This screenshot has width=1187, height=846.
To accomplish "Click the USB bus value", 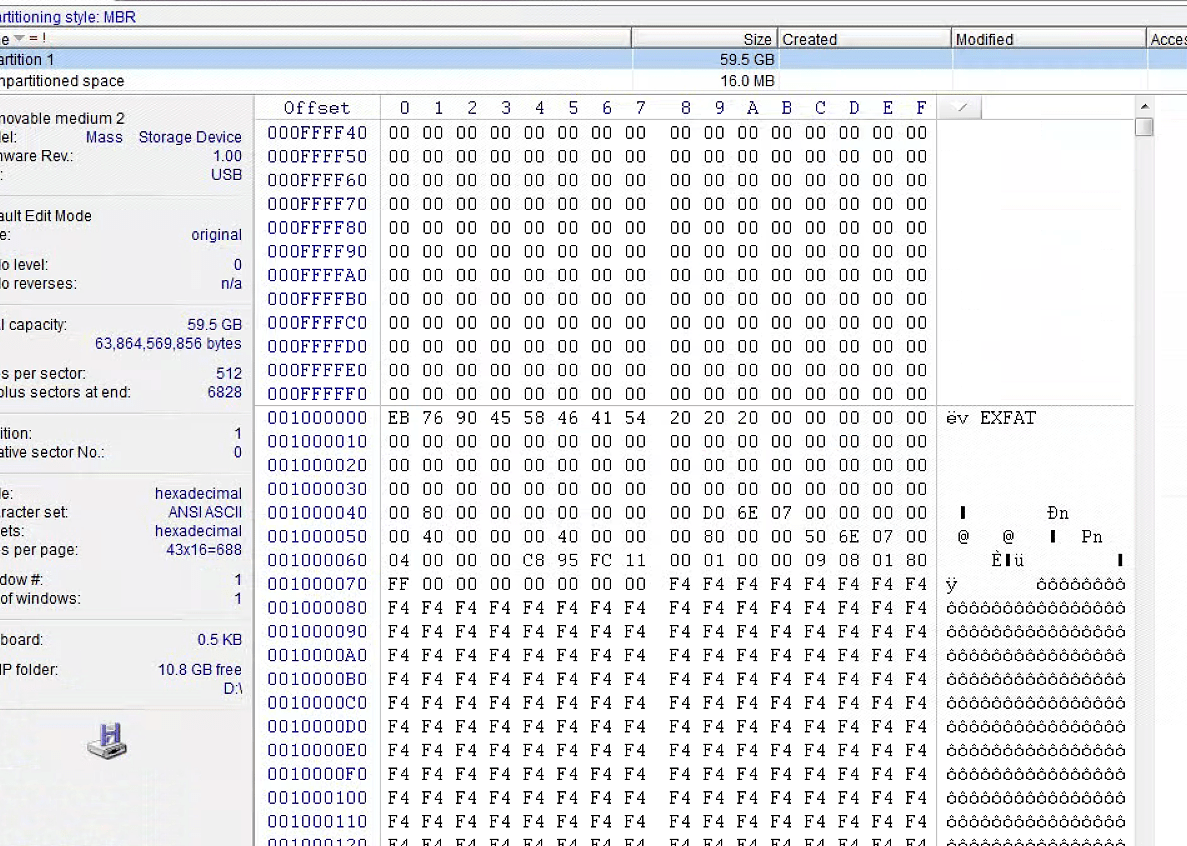I will click(226, 175).
